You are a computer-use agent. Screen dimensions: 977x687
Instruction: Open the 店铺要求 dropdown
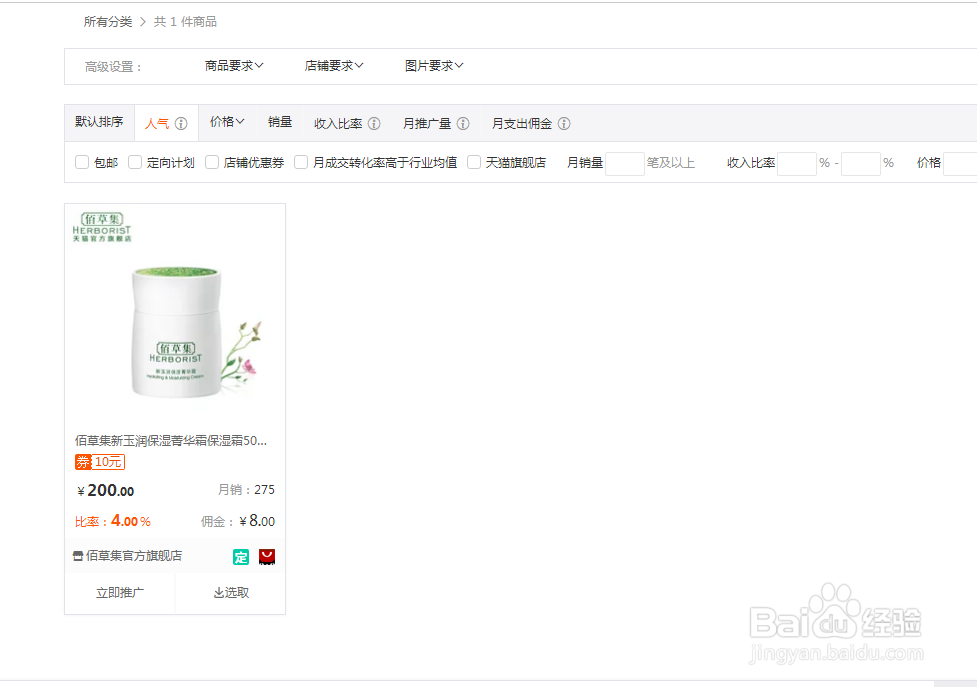coord(334,65)
